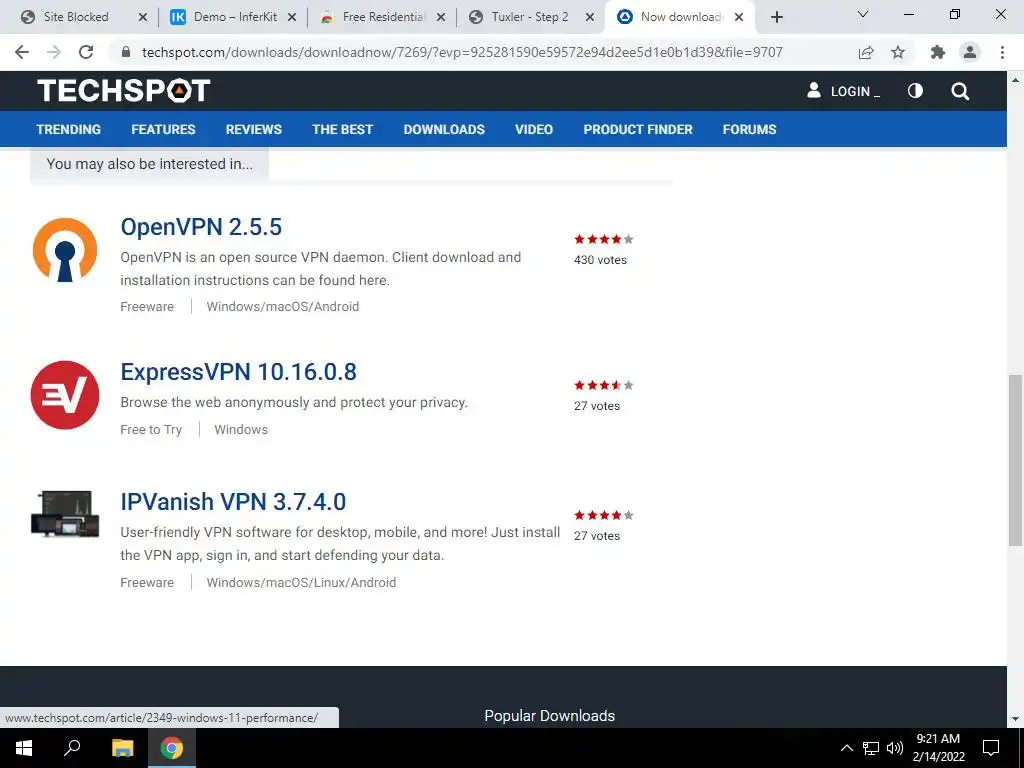This screenshot has height=768, width=1024.
Task: Click the ExpressVPN red logo
Action: click(x=65, y=395)
